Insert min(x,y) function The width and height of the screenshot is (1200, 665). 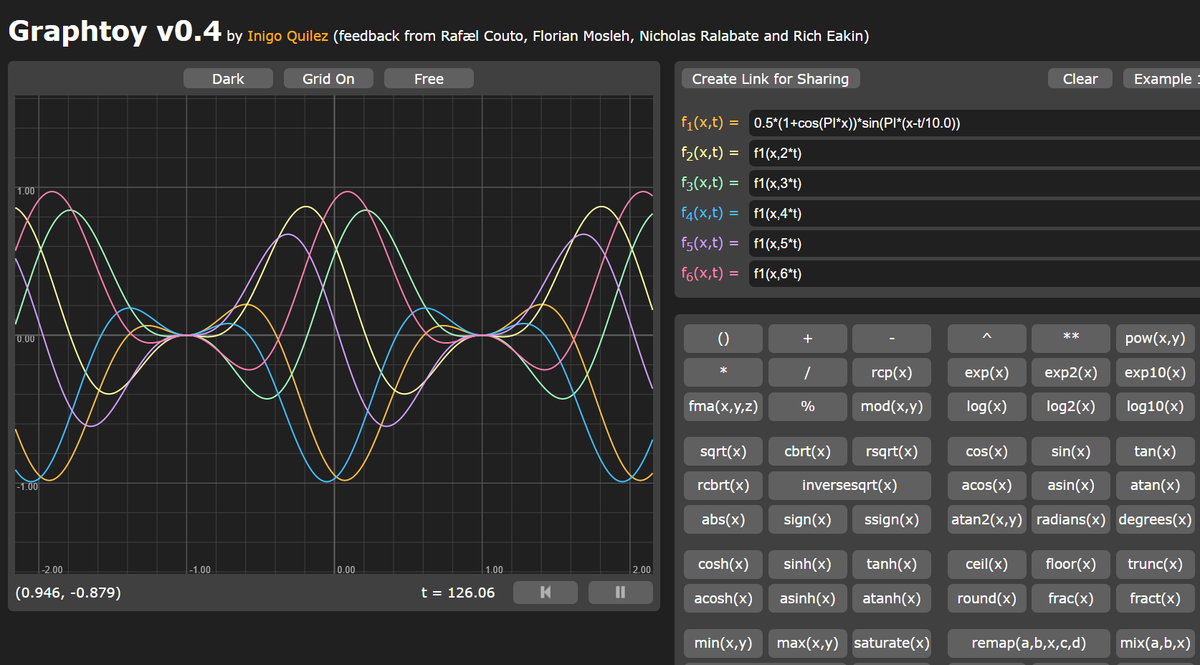pos(723,642)
